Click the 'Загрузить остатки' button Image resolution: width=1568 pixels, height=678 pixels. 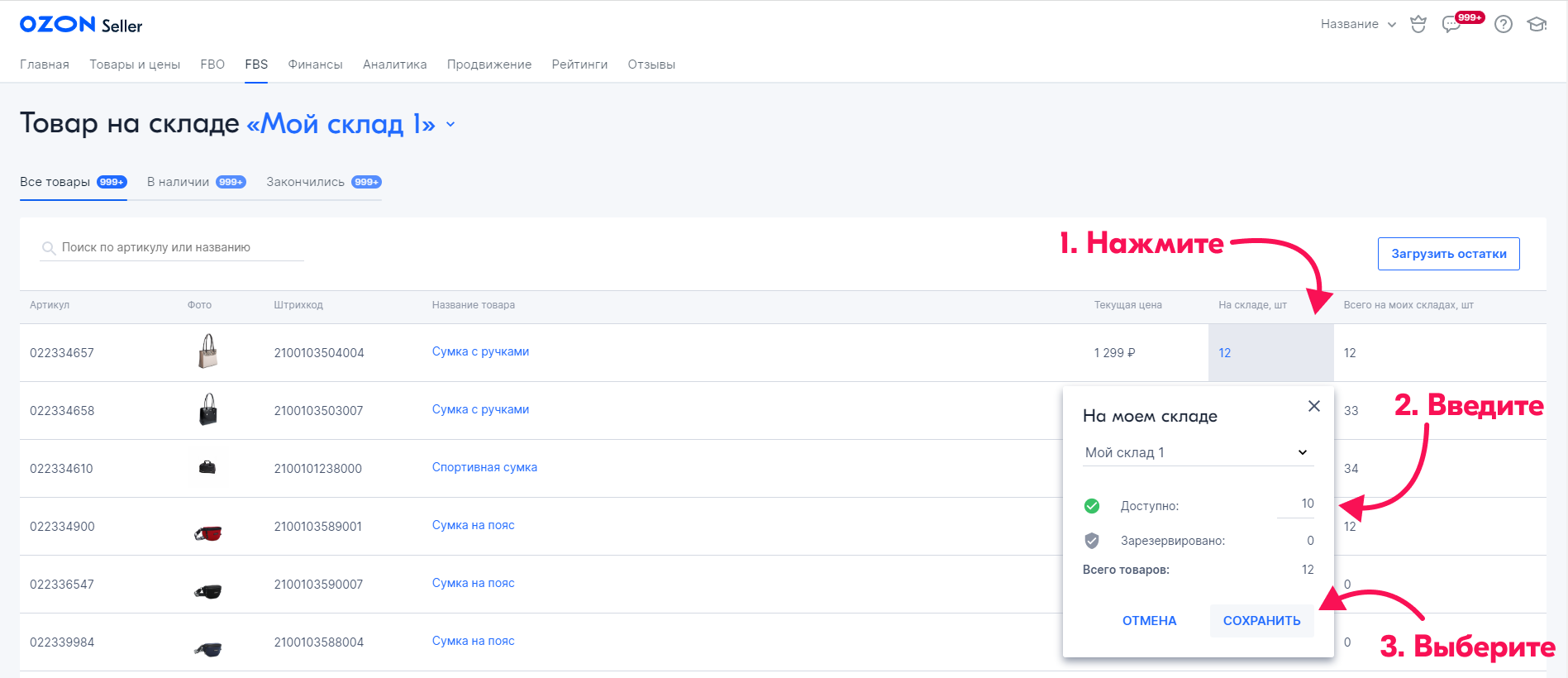pyautogui.click(x=1448, y=254)
